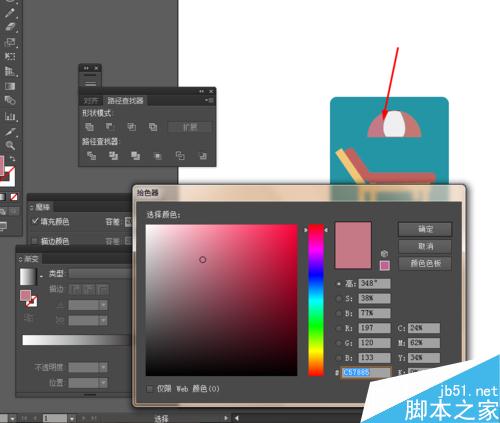
Task: Click the rainbow hue slider strip
Action: point(316,300)
